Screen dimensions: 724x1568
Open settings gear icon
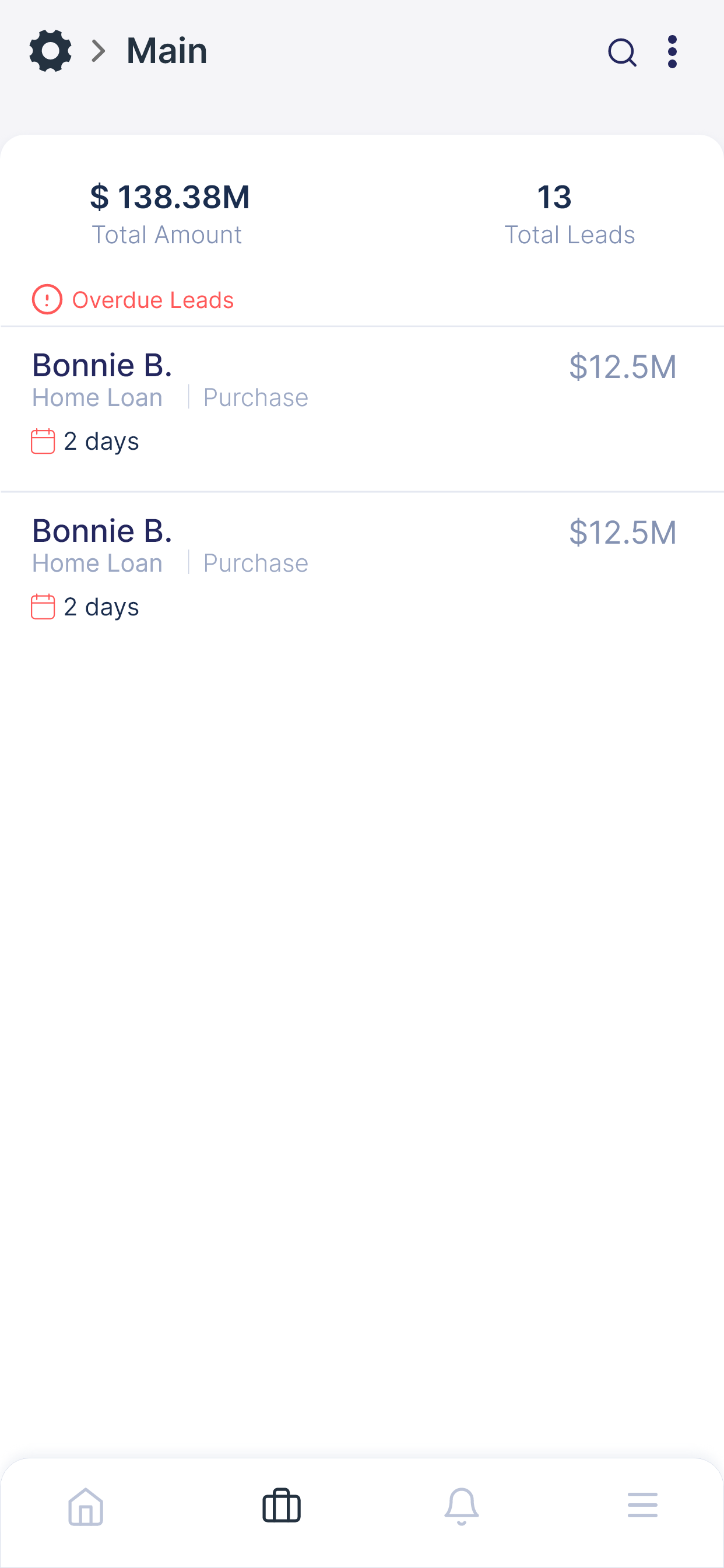51,51
